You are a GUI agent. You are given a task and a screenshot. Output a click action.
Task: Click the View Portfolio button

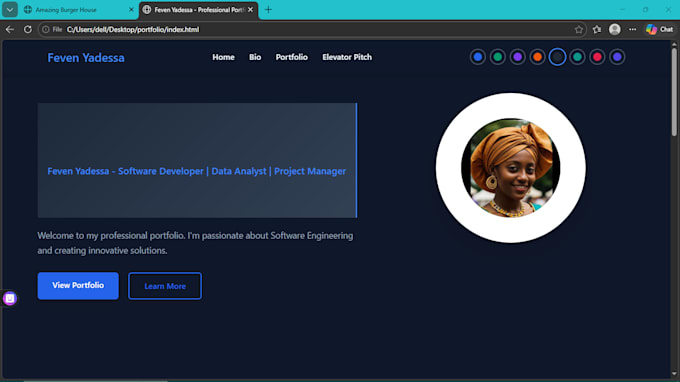coord(78,286)
